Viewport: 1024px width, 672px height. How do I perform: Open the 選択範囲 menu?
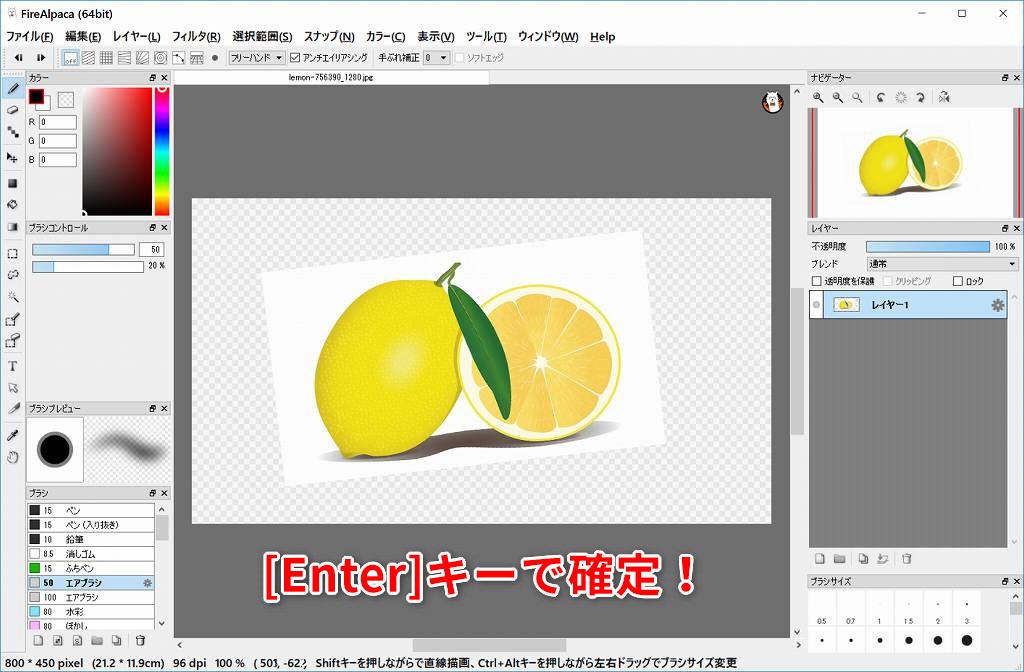pyautogui.click(x=262, y=37)
